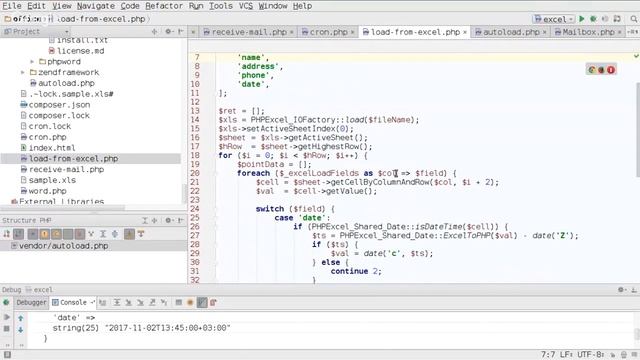This screenshot has height=360, width=640.
Task: Click step into icon in debug toolbar
Action: (128, 302)
